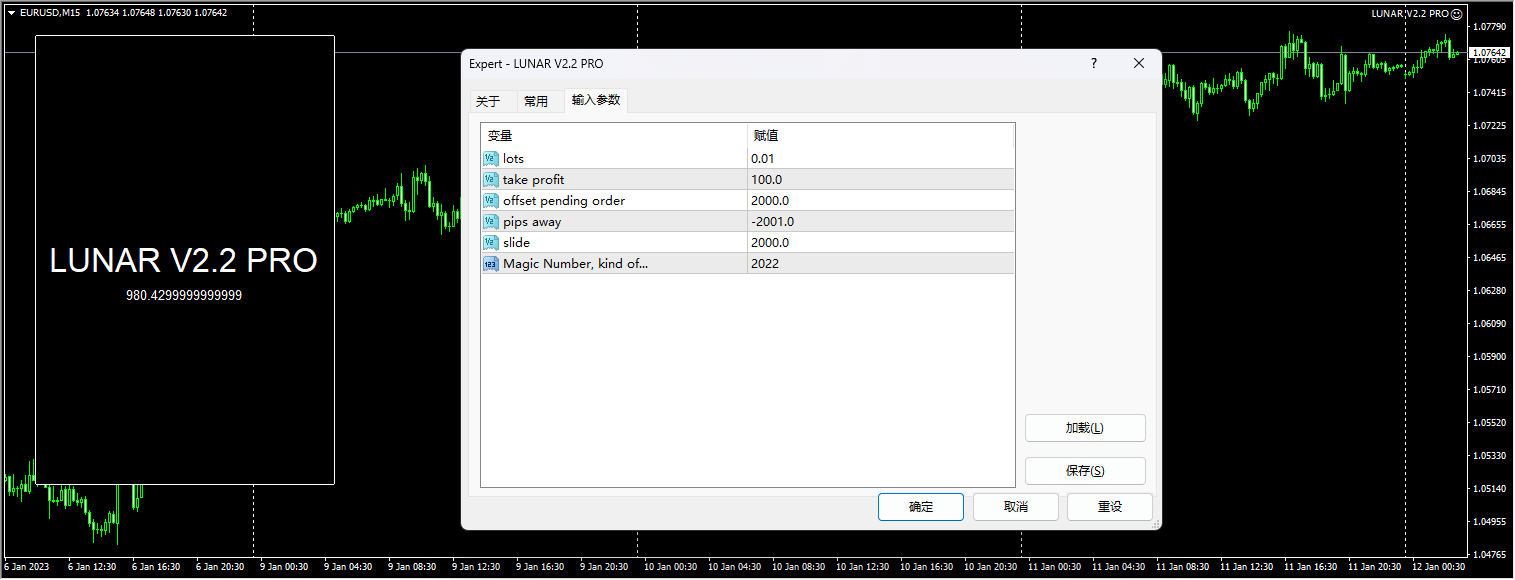1515x580 pixels.
Task: Click the take profit variable icon
Action: pyautogui.click(x=490, y=179)
